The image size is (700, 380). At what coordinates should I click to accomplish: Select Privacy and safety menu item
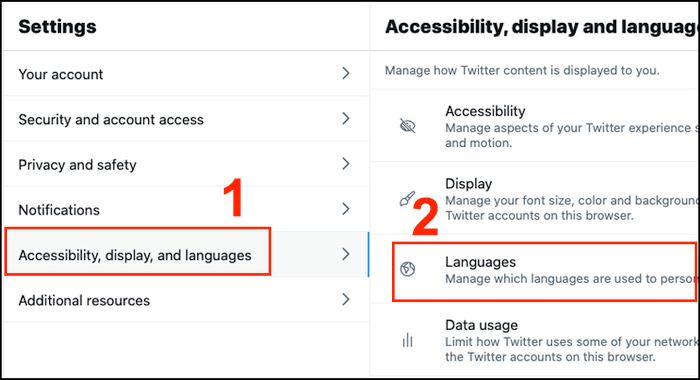point(186,164)
